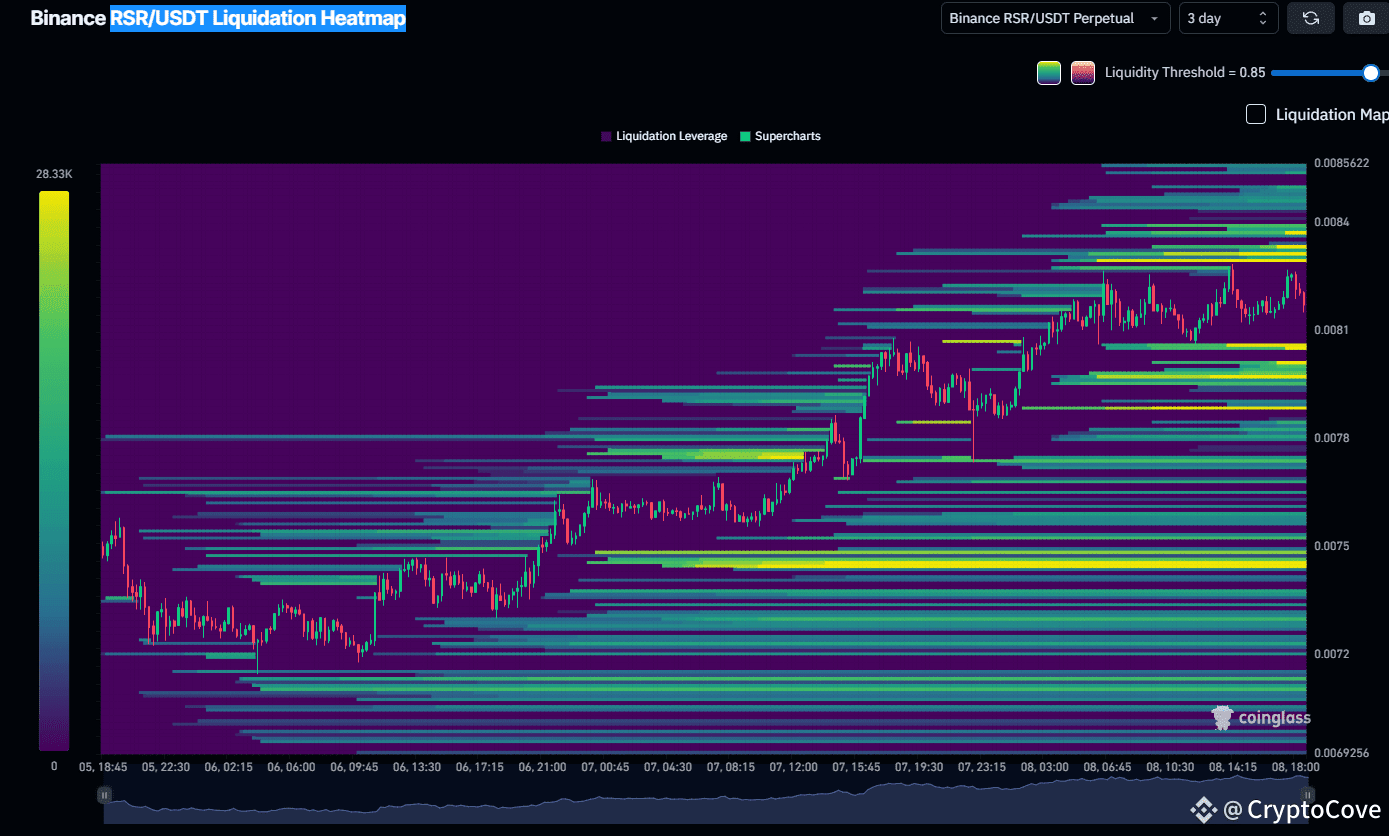Screen dimensions: 1389x836
Task: Click the 07, 15:45 time axis label
Action: [855, 767]
